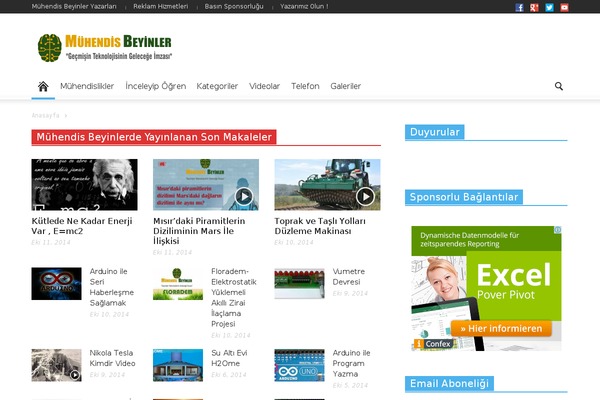Screen dimensions: 600x400
Task: Open the Videolar menu
Action: point(264,86)
